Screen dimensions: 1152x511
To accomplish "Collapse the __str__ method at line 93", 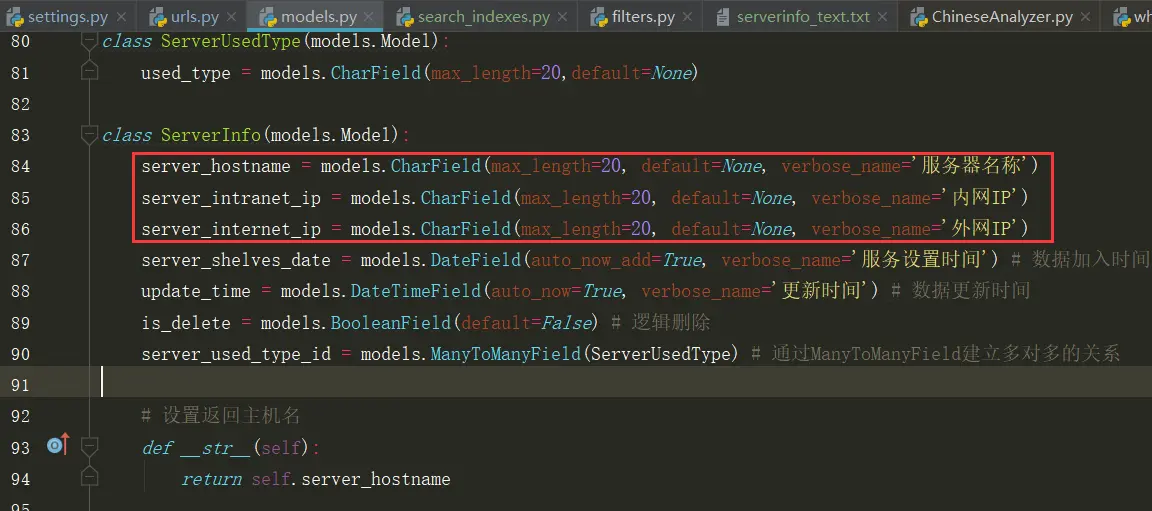I will coord(90,446).
